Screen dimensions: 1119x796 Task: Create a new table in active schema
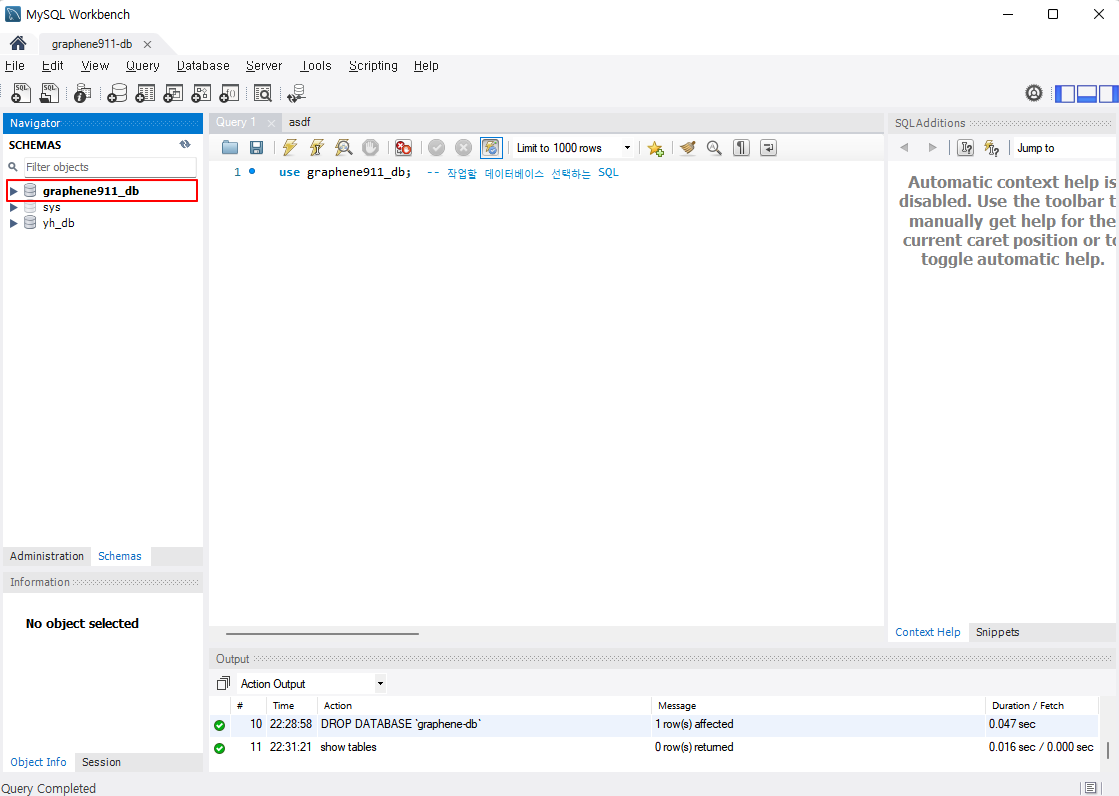click(145, 93)
